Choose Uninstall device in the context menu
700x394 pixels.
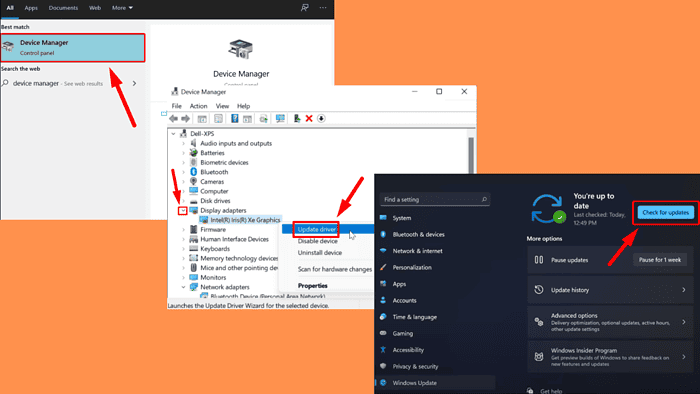(320, 253)
